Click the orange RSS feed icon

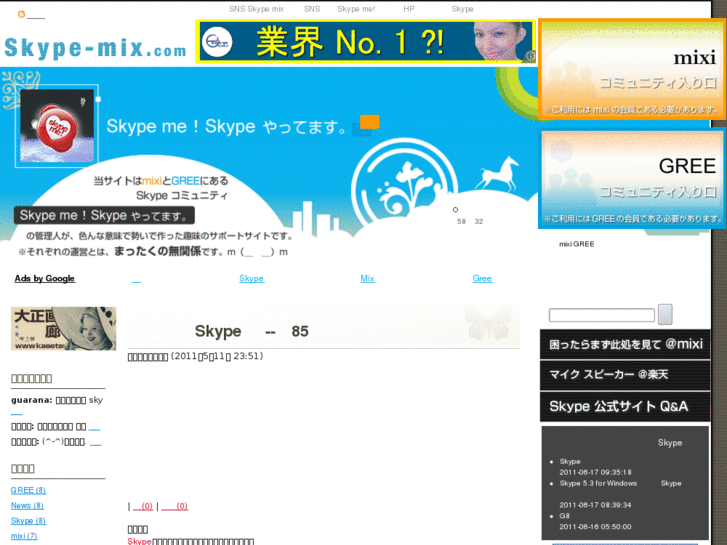[x=21, y=14]
